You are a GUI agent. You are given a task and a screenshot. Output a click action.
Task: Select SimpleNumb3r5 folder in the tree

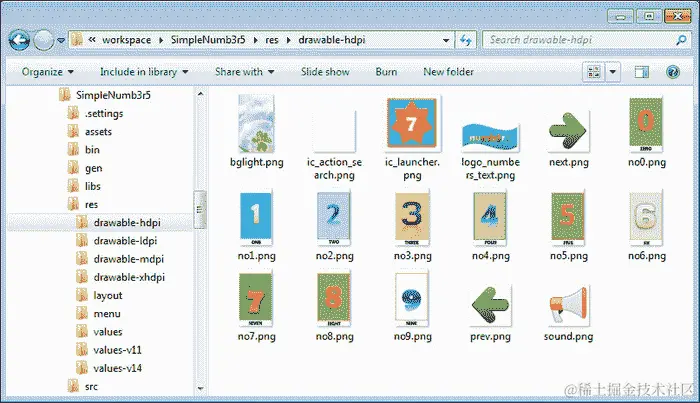(x=105, y=95)
